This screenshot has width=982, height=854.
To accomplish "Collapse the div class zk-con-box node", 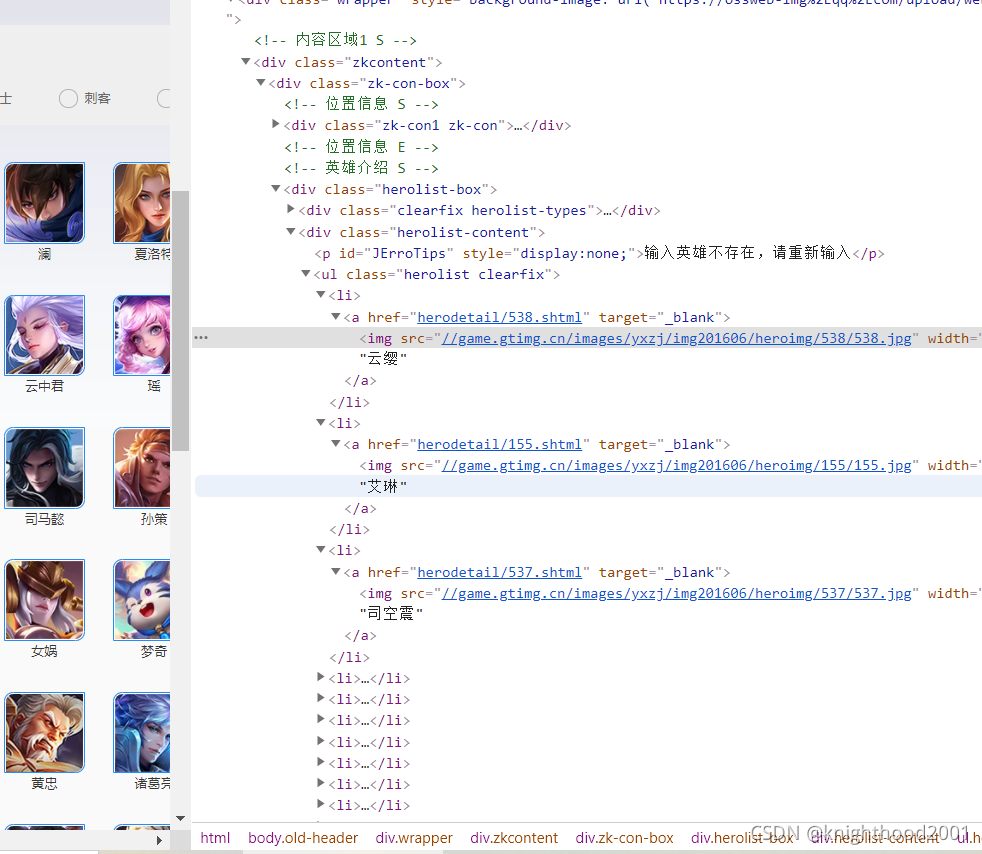I will pos(261,83).
